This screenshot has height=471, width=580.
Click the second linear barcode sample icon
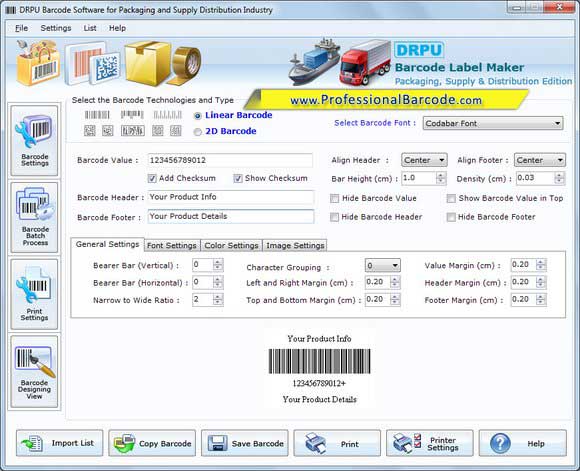point(132,115)
